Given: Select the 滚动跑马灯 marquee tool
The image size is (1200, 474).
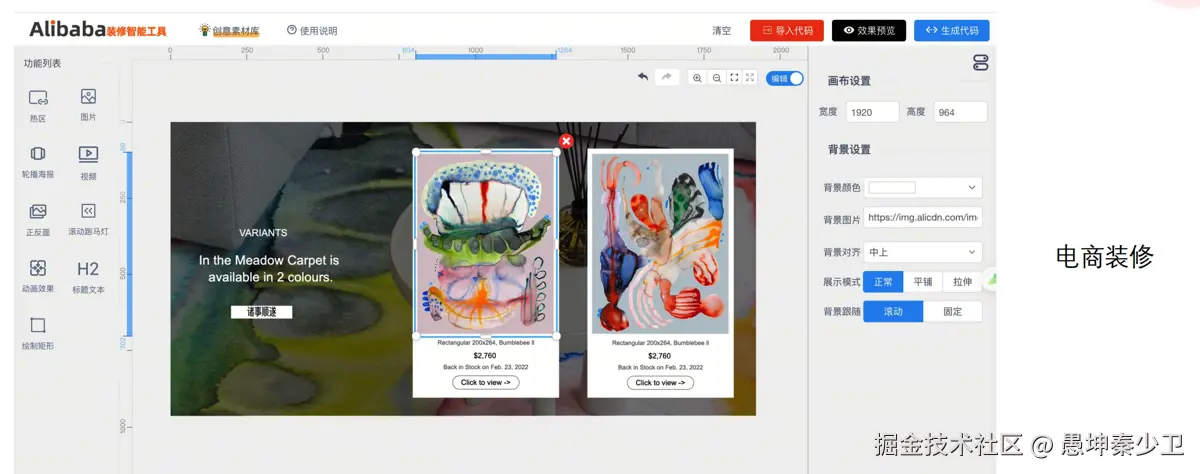Looking at the screenshot, I should [88, 218].
